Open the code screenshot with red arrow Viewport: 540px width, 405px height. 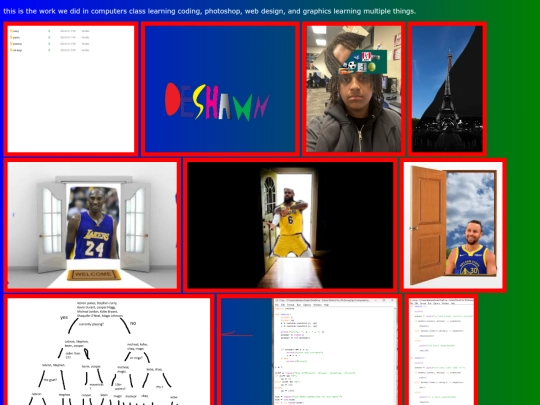(x=309, y=350)
